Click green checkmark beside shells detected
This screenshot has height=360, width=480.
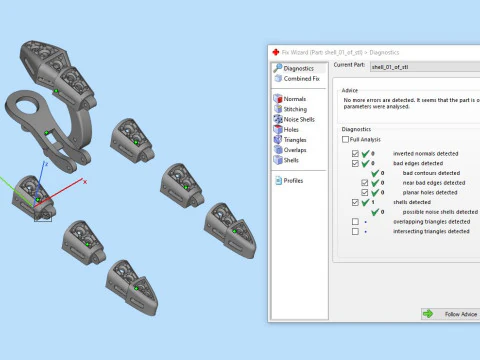[366, 202]
